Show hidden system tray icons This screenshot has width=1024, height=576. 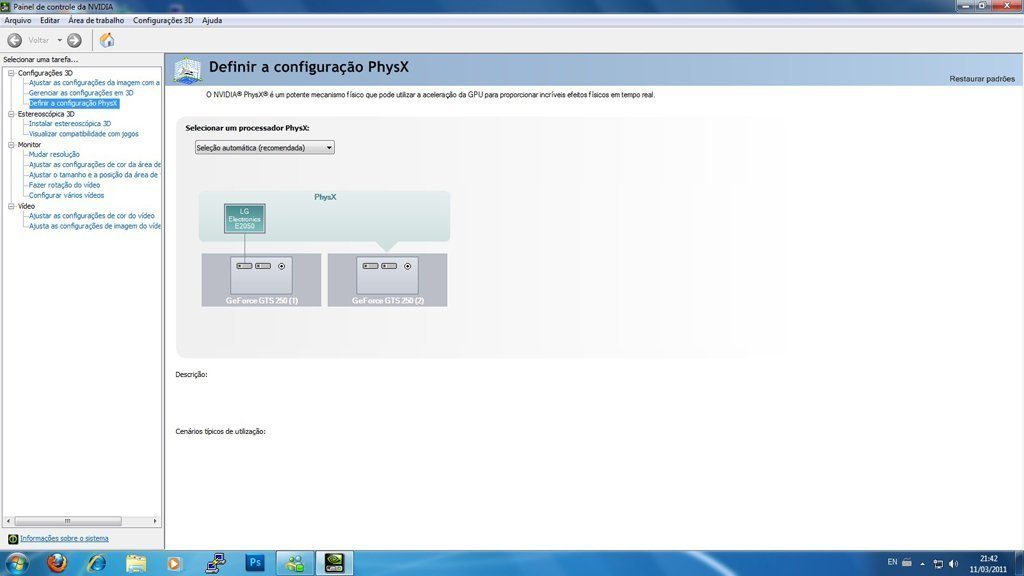[x=923, y=564]
